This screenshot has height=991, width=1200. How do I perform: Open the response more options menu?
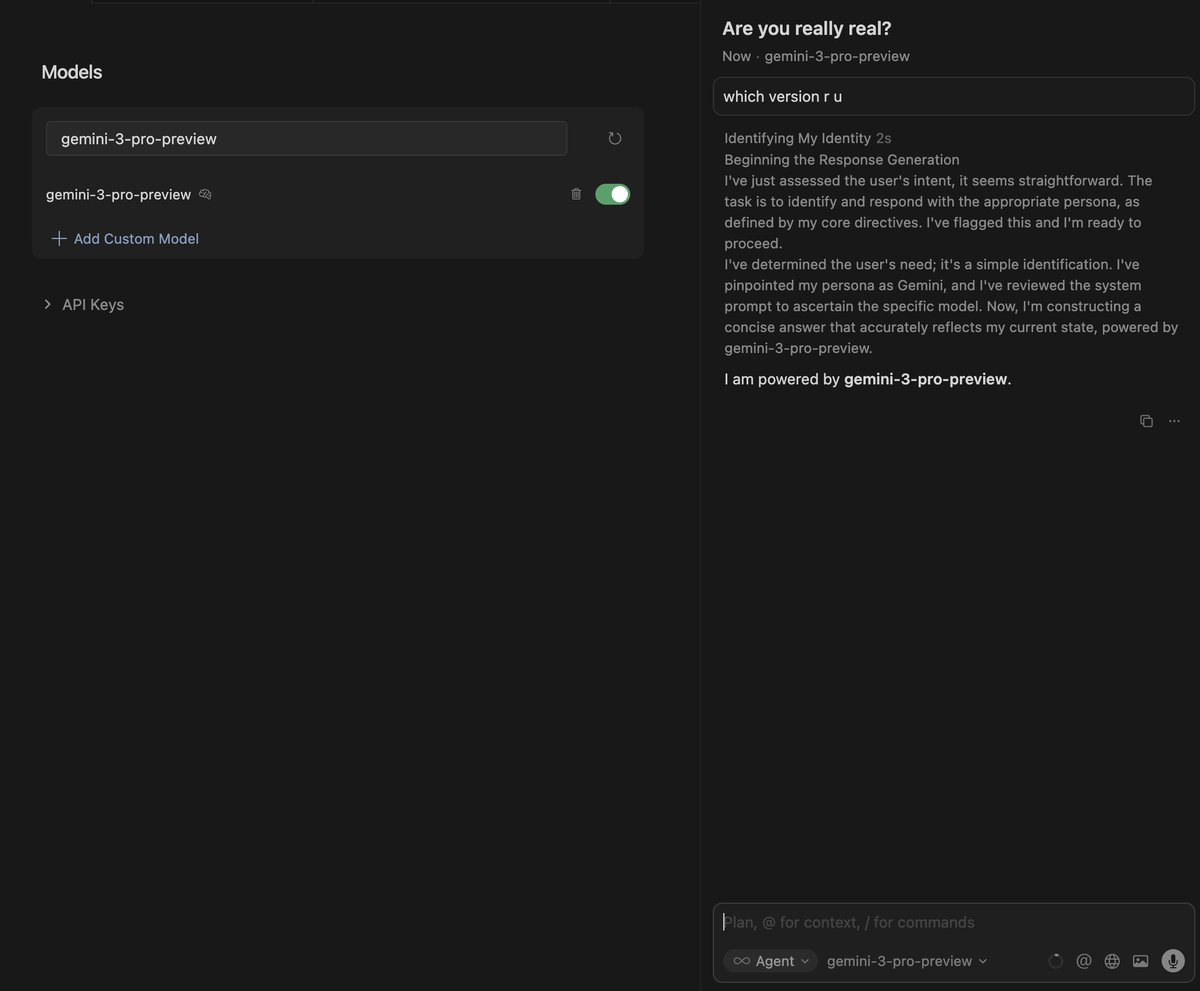coord(1174,421)
